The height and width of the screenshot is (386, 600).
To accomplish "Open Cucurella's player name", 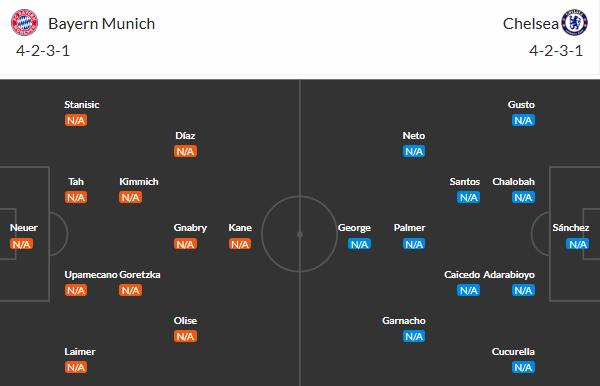I will click(x=513, y=352).
